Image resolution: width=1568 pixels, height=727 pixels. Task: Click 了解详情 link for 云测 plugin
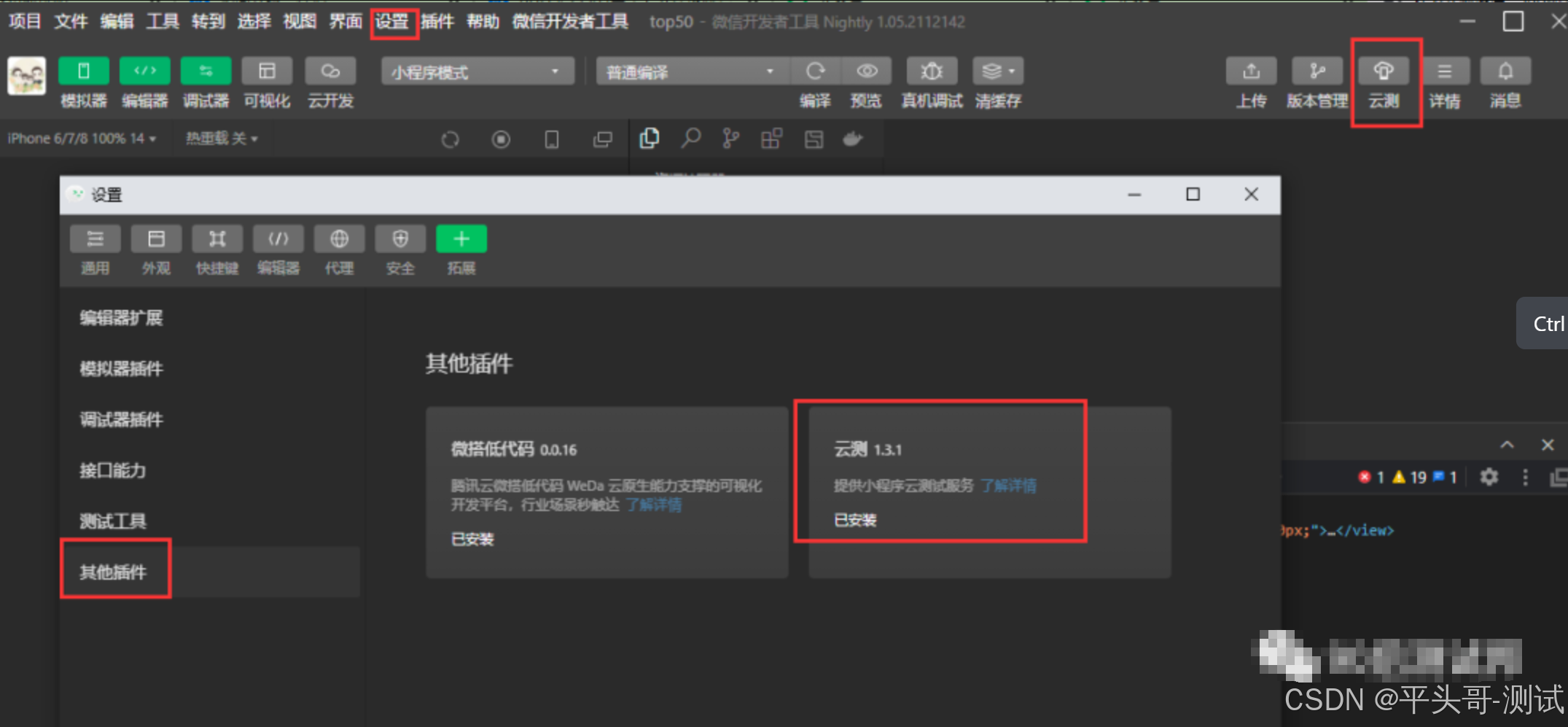[1008, 486]
